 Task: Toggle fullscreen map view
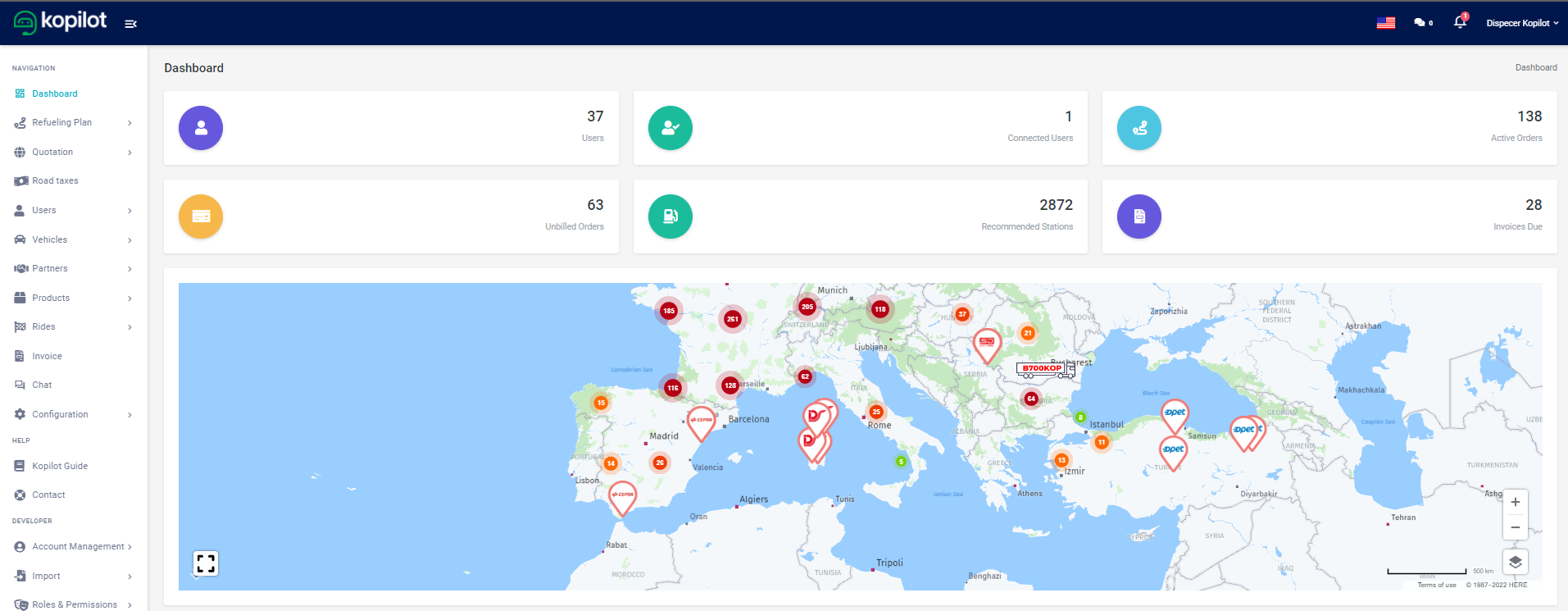(206, 563)
